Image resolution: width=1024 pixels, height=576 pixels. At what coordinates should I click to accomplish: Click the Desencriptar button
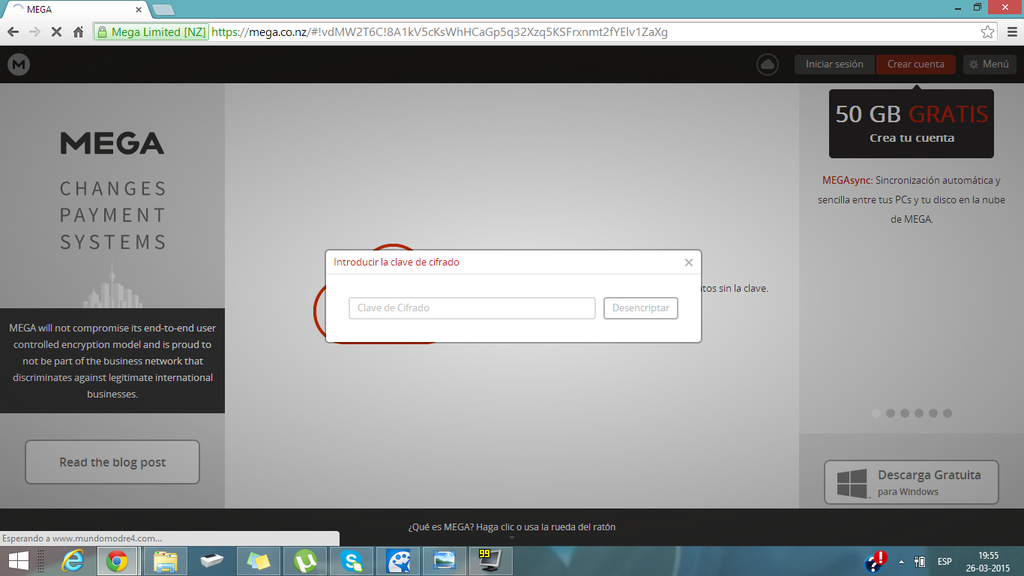(641, 308)
